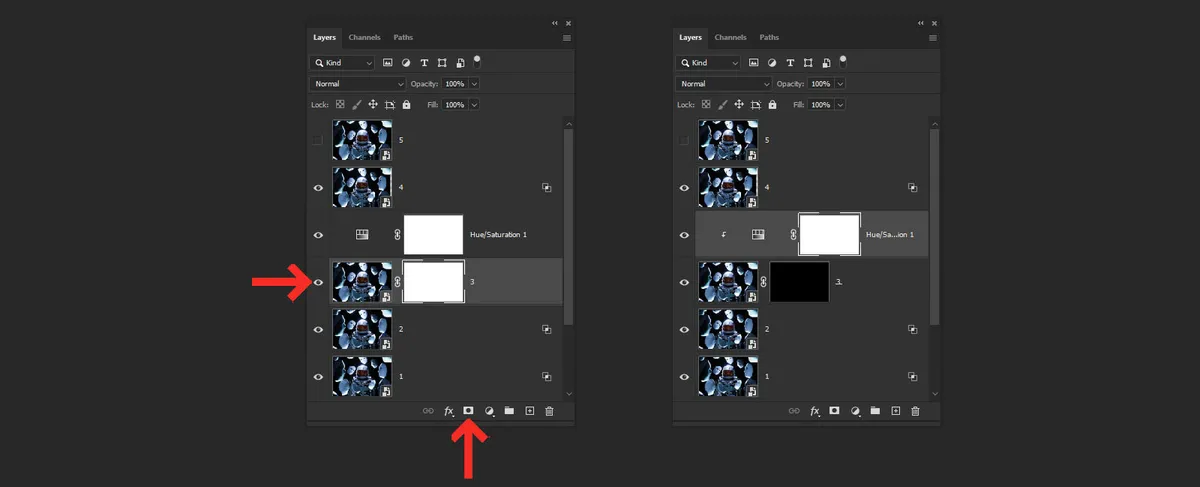
Task: Lock position icon in left panel
Action: pos(373,104)
